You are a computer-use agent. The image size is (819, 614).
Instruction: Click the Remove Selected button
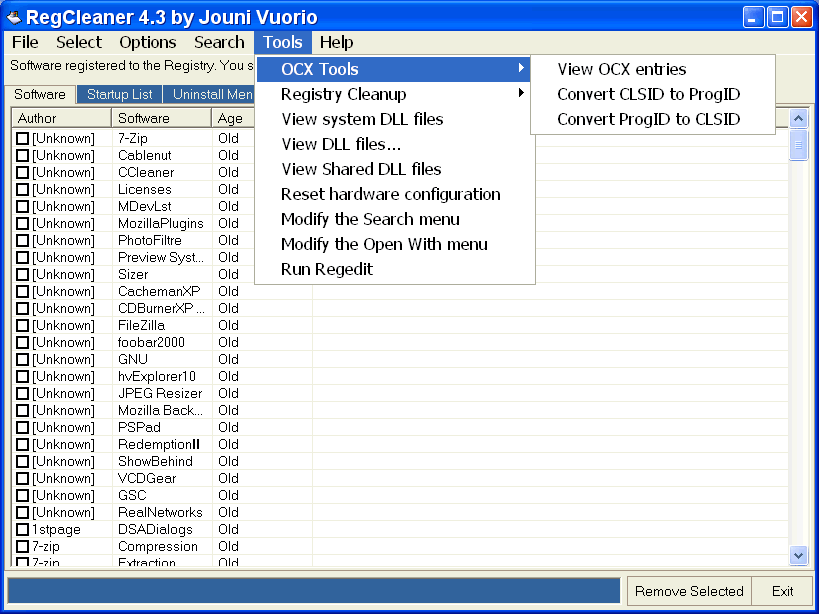689,591
